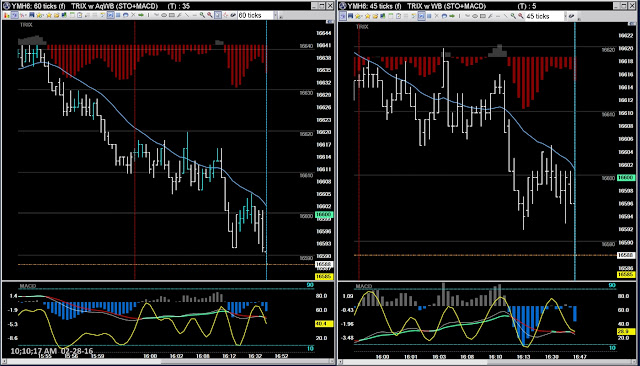640x366 pixels.
Task: Click the blue square icon in the 45 ticks toolbar
Action: [x=429, y=16]
